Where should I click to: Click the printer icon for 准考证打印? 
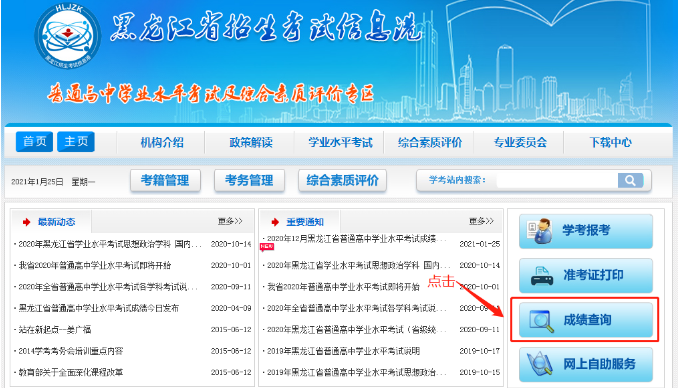[x=541, y=276]
